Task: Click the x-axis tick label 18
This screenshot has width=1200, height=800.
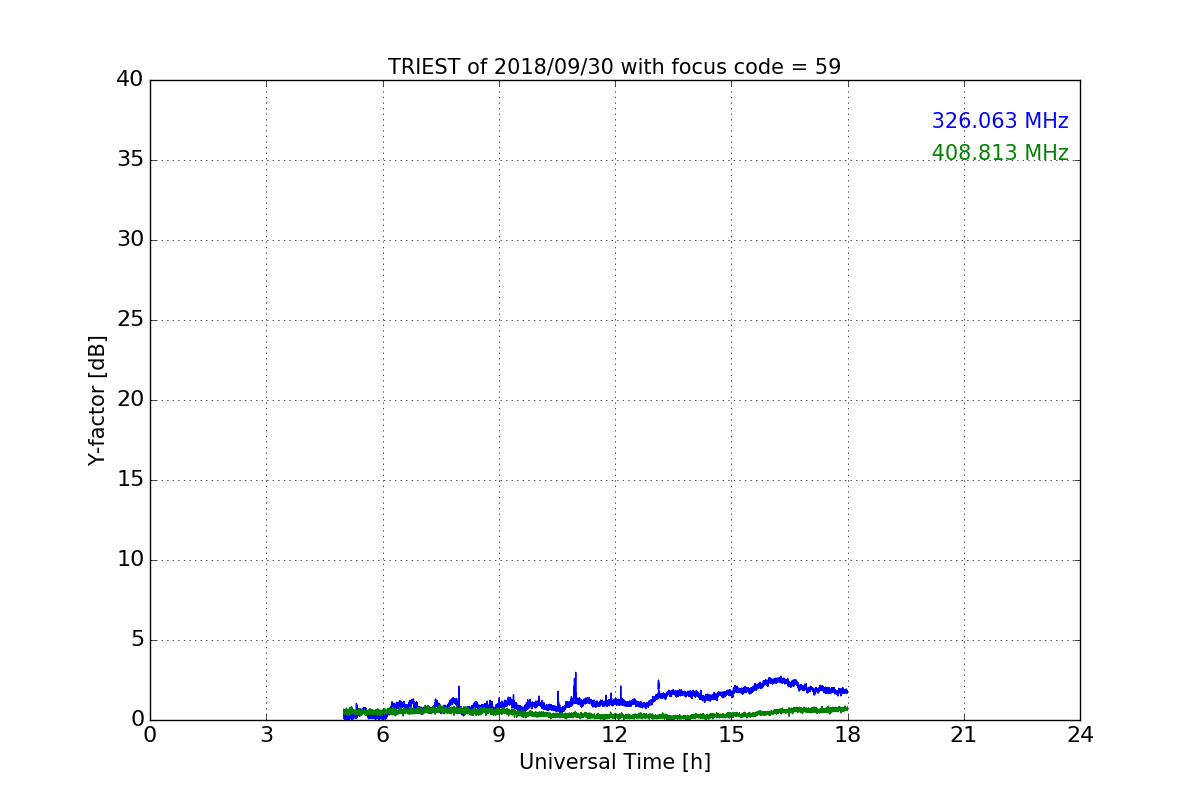Action: coord(848,735)
